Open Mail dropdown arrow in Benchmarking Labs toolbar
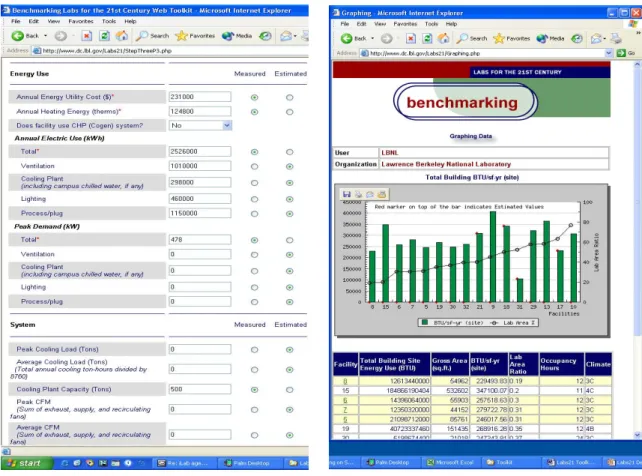642x476 pixels. tap(295, 36)
